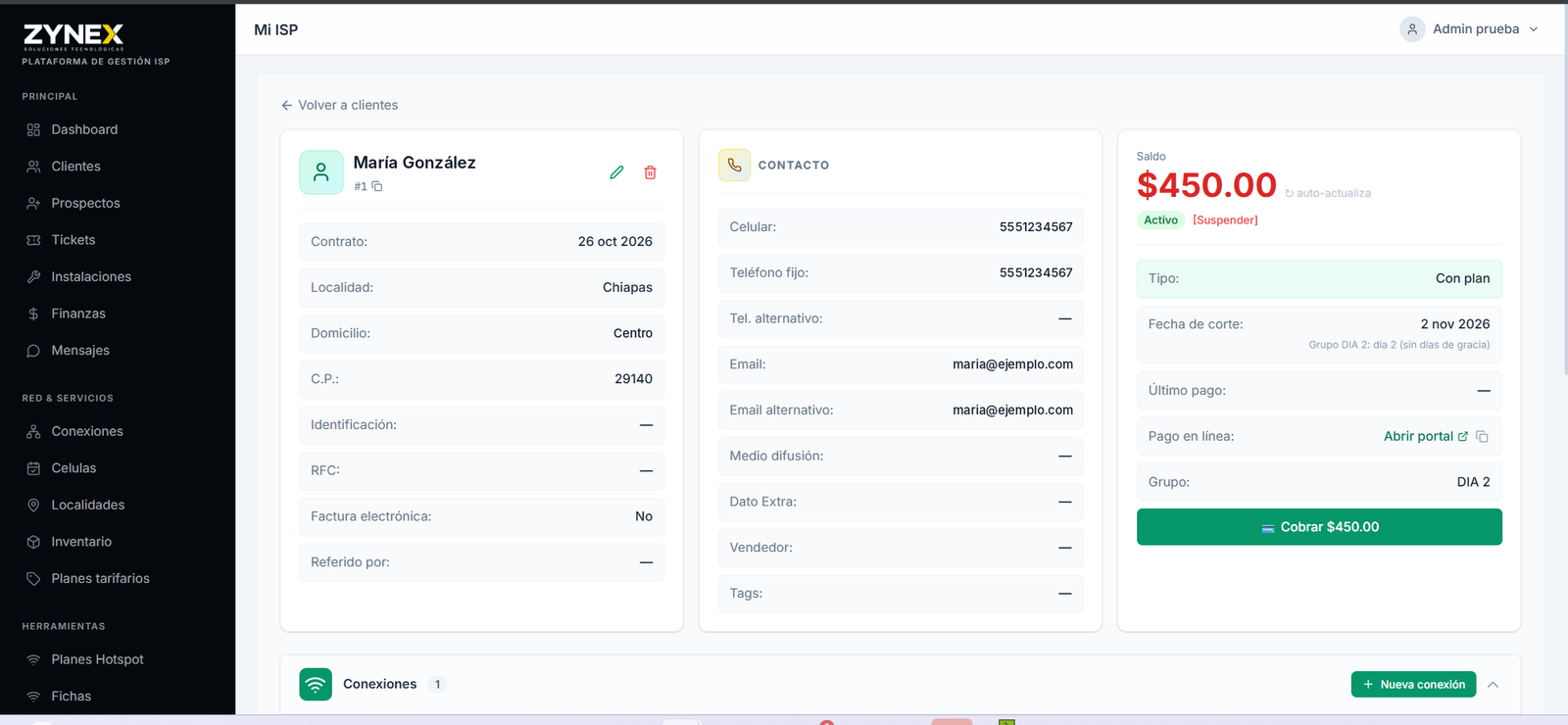
Task: Click the Dashboard sidebar icon
Action: (33, 130)
